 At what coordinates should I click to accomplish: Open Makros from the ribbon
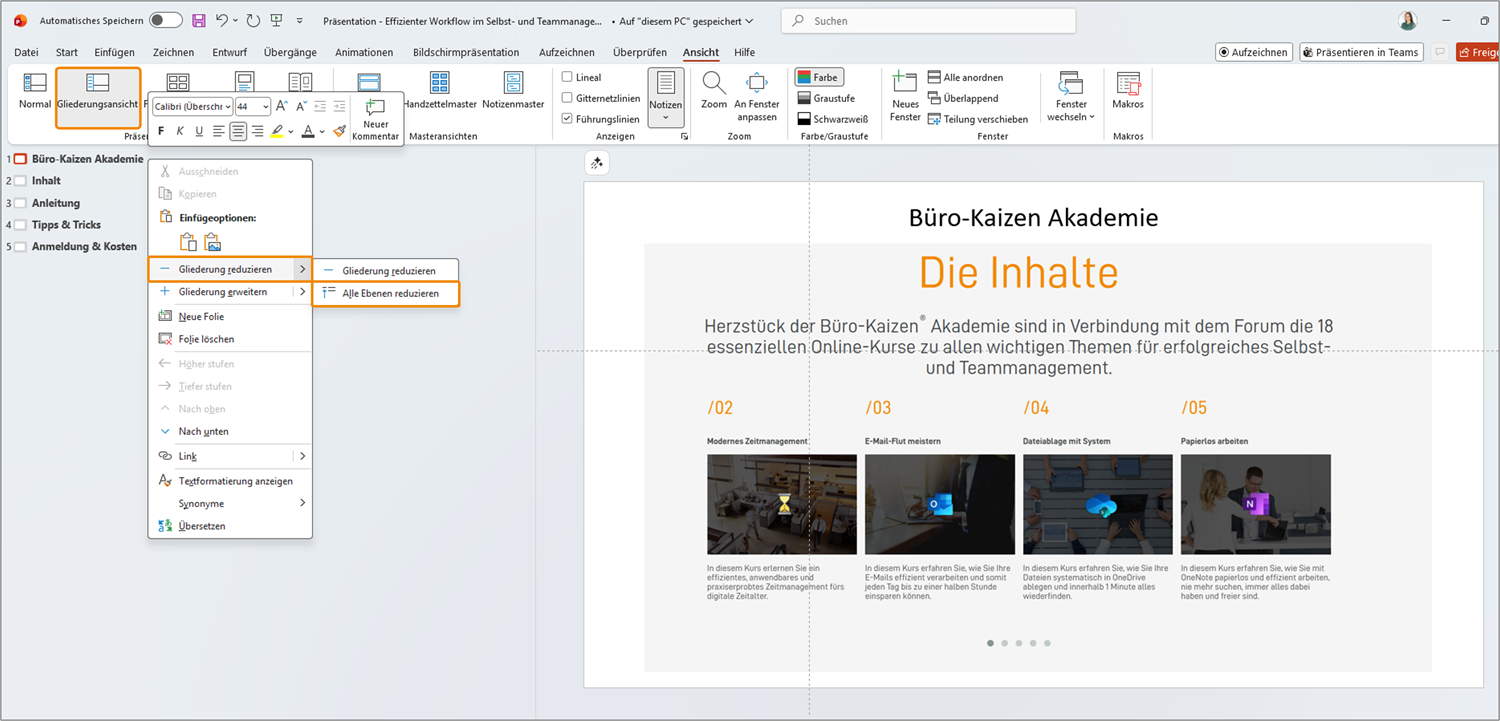pyautogui.click(x=1128, y=90)
